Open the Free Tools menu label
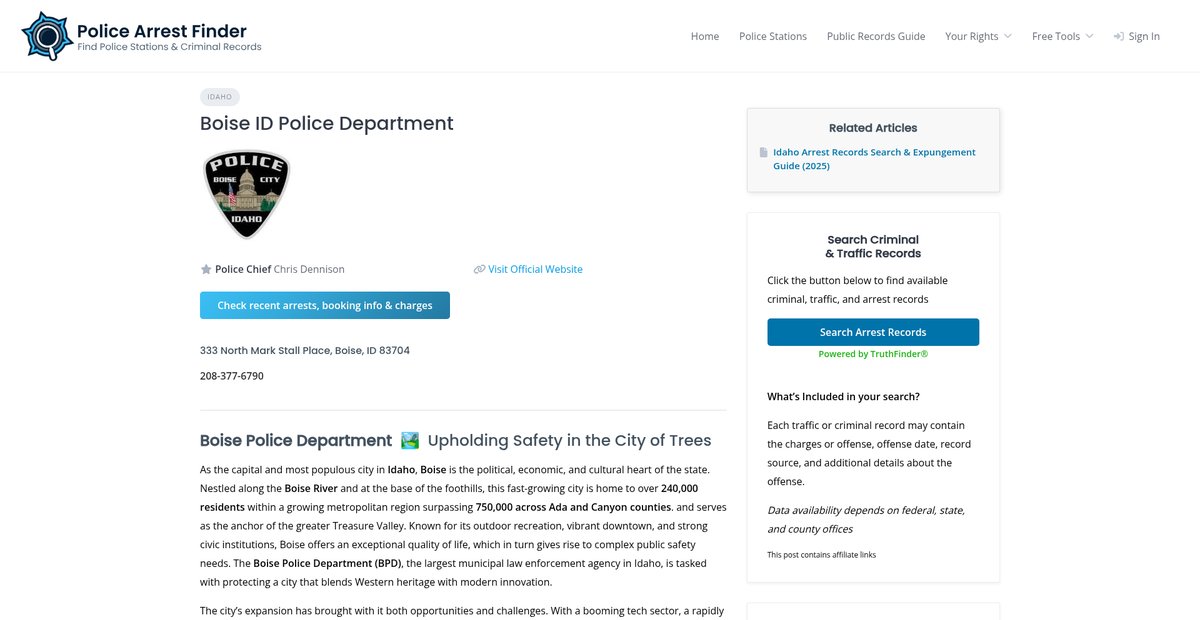Image resolution: width=1200 pixels, height=620 pixels. pos(1056,36)
